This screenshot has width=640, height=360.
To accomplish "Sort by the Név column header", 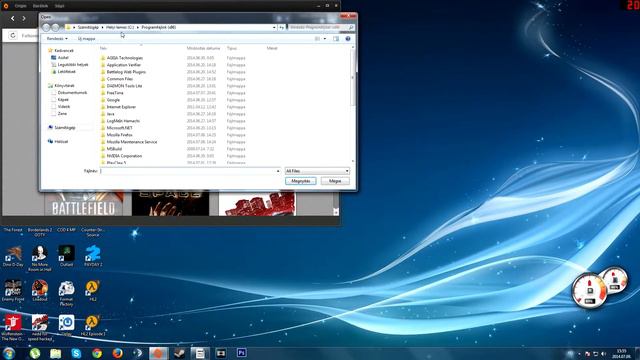I will 103,48.
